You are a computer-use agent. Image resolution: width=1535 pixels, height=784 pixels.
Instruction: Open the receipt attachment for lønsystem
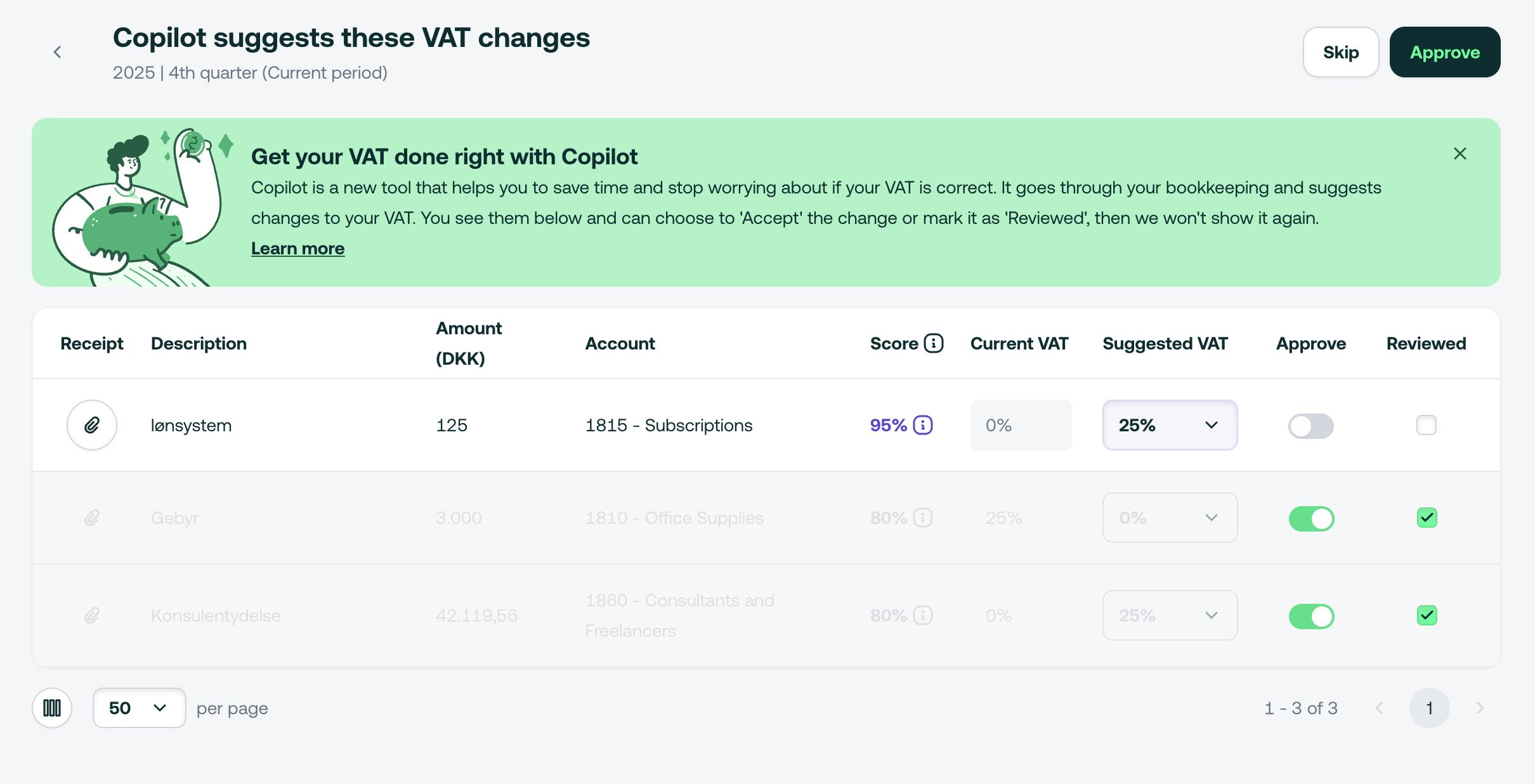92,425
